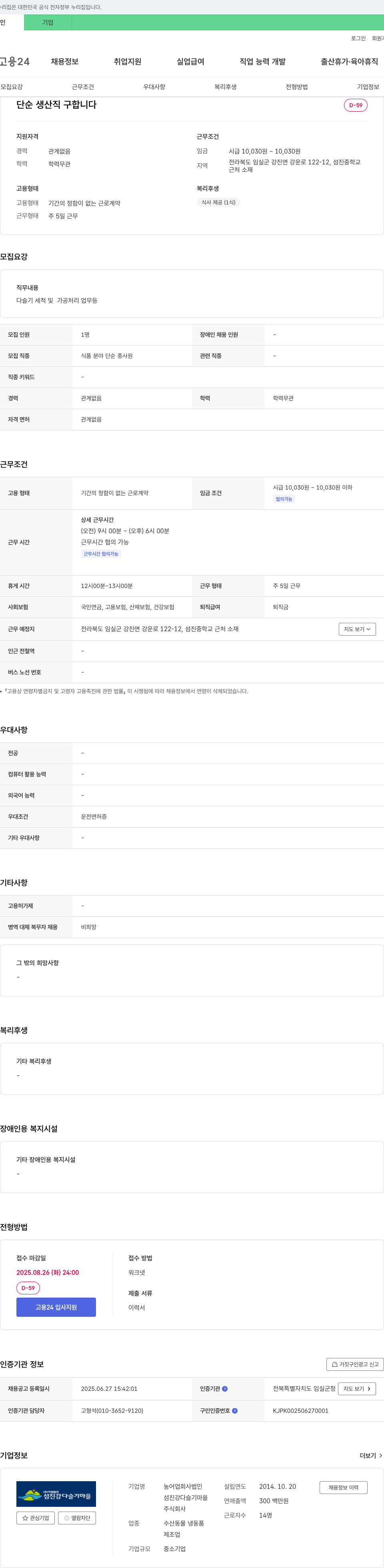Expand 더보기 for 기업정보
The image size is (384, 1568).
click(x=371, y=1455)
